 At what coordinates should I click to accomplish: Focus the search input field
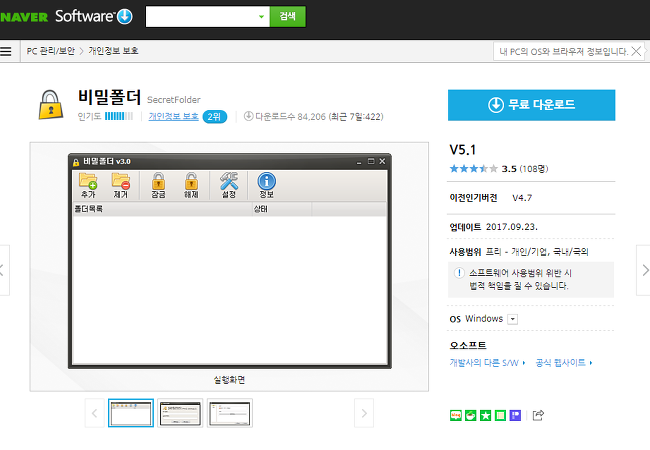pyautogui.click(x=202, y=17)
